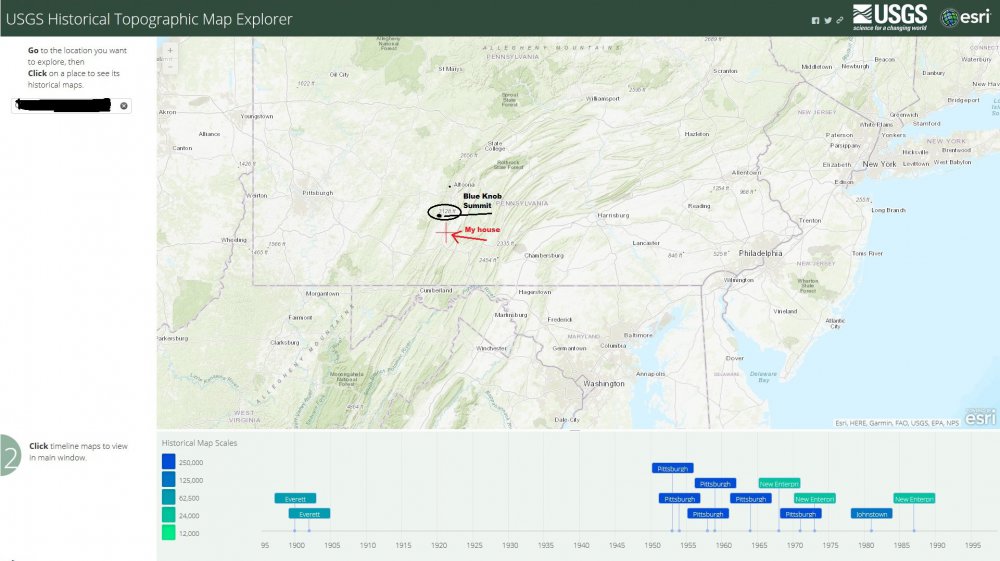Click inside the location search field
Screen dimensions: 1000x561
(x=65, y=105)
